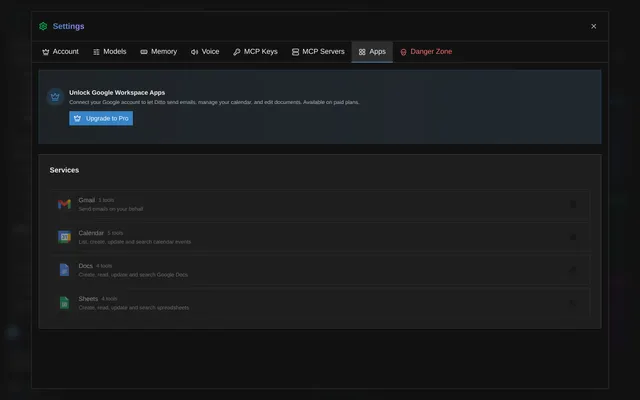Click the Gmail envelope logo
640x400 pixels.
pyautogui.click(x=64, y=204)
